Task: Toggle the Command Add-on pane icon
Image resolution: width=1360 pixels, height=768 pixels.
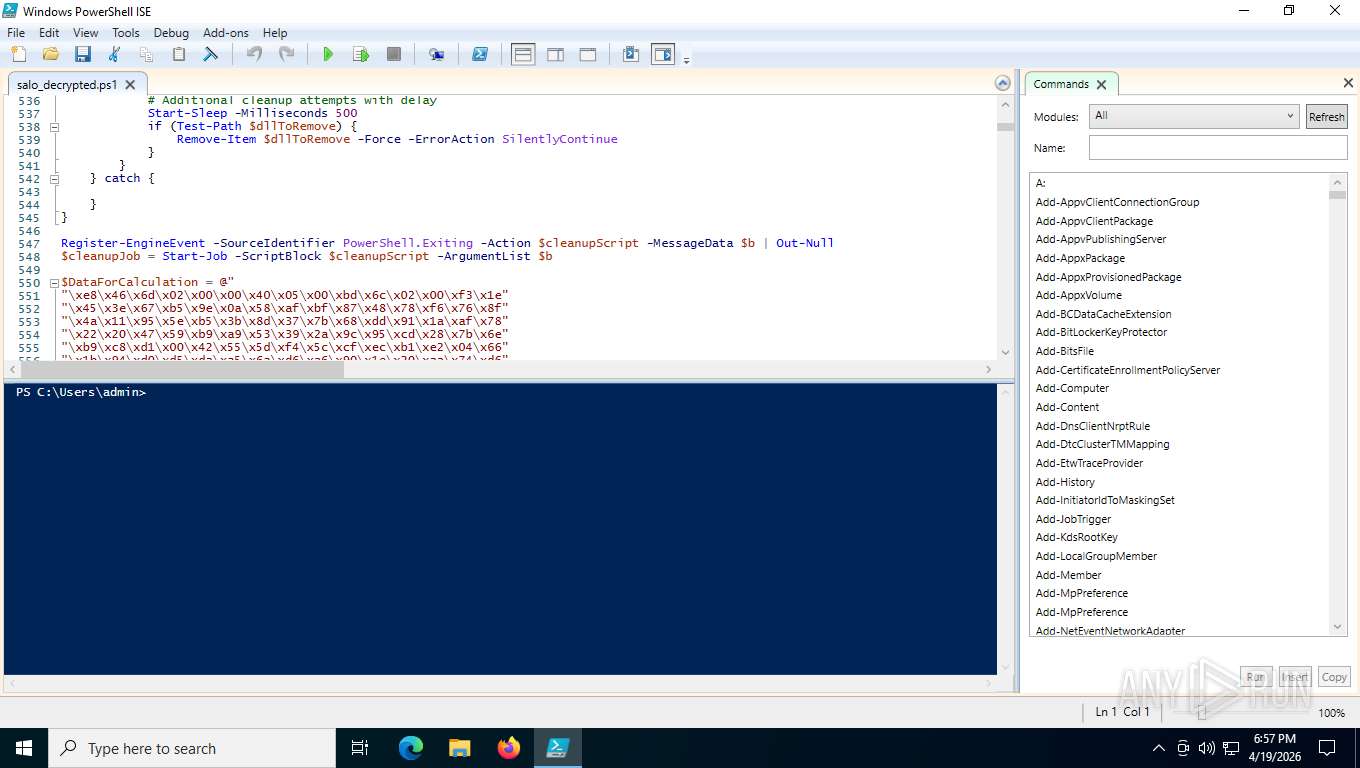Action: (663, 54)
